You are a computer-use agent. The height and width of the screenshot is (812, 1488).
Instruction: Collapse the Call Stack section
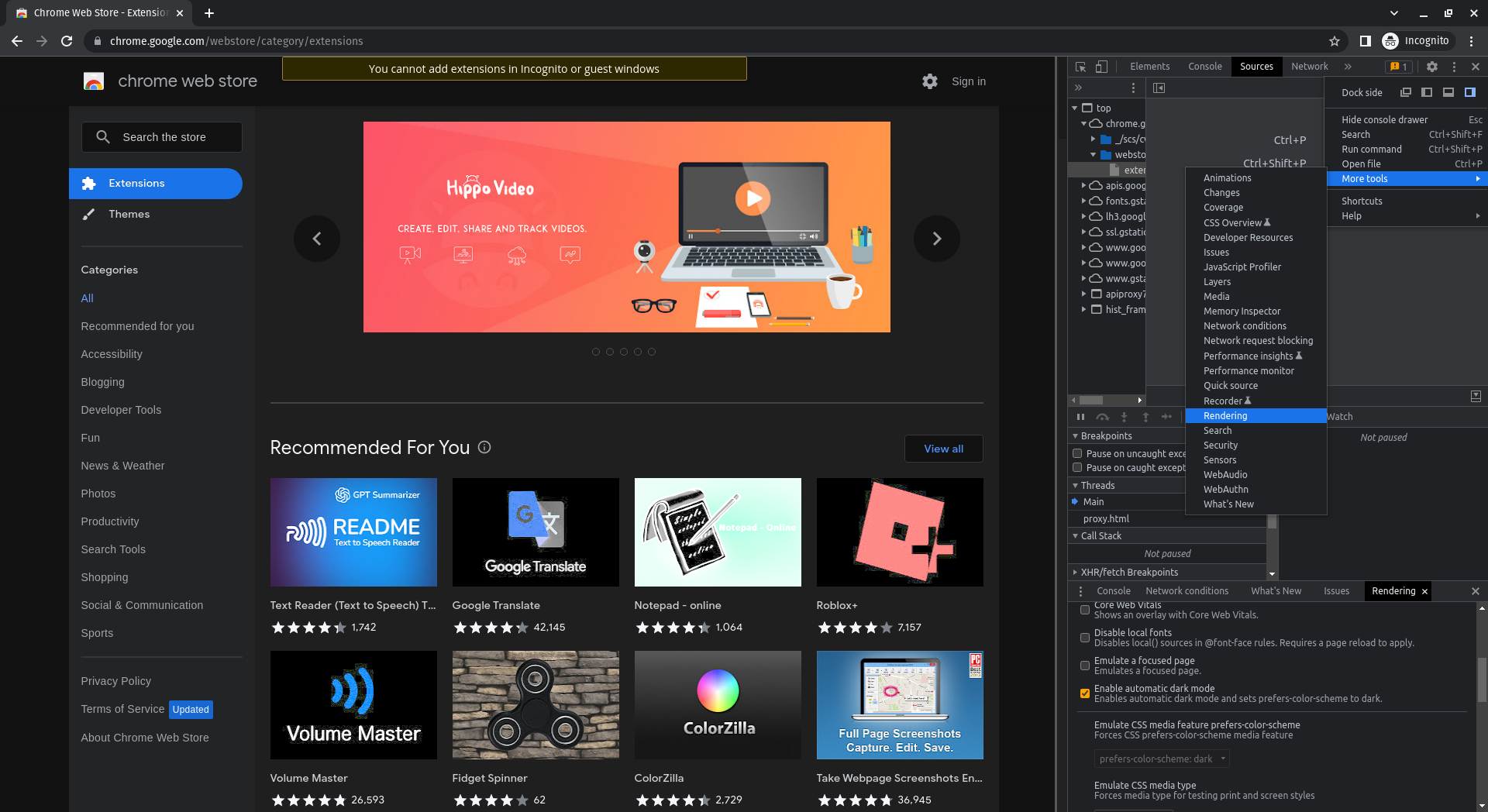click(x=1075, y=536)
